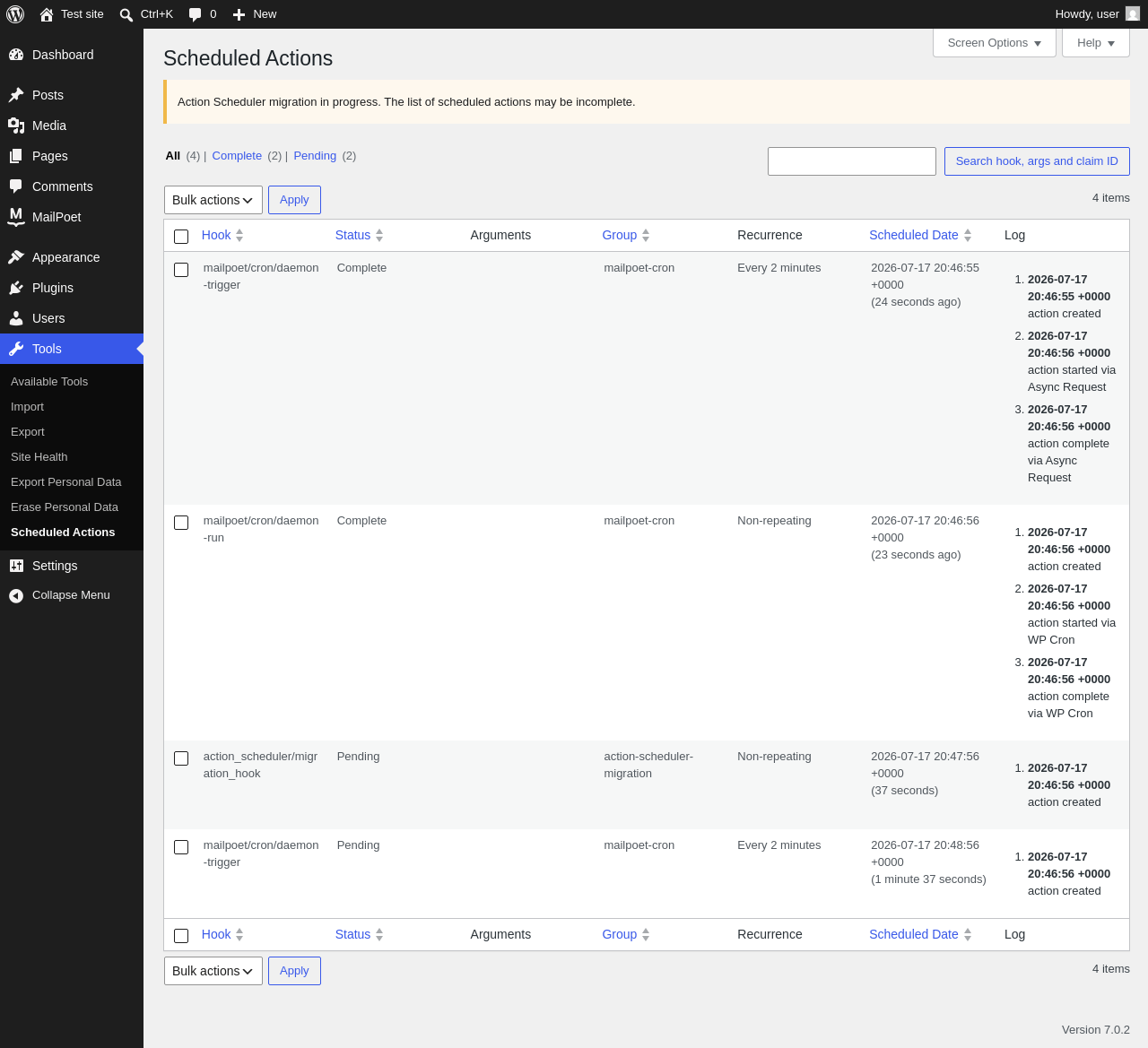Open Site Health submenu item

coord(39,457)
